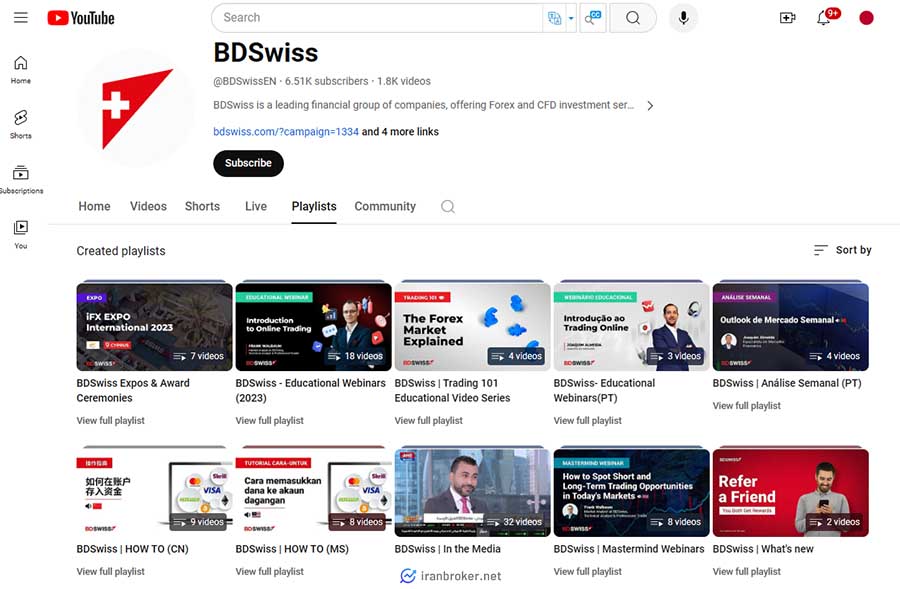The width and height of the screenshot is (900, 589).
Task: Show the 'and 4 more links' list
Action: point(400,131)
